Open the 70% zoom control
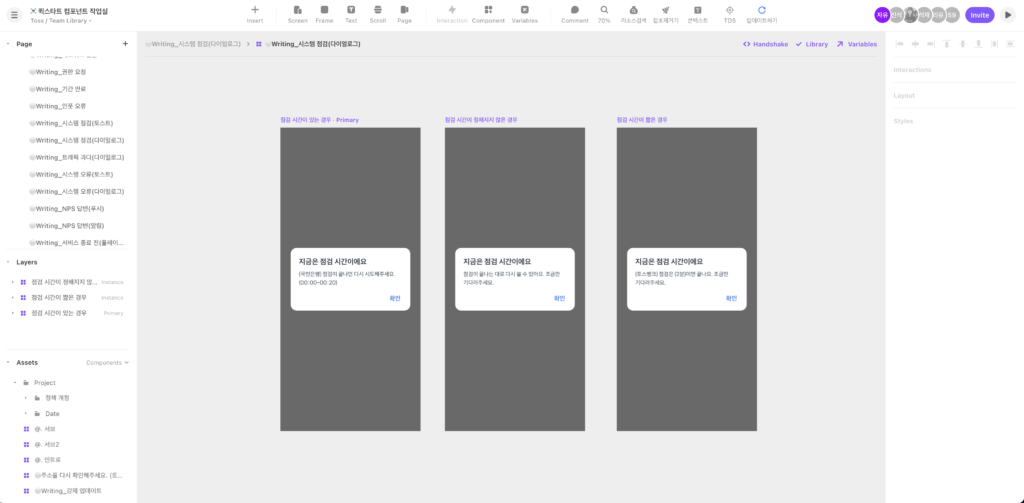The width and height of the screenshot is (1024, 503). tap(604, 14)
